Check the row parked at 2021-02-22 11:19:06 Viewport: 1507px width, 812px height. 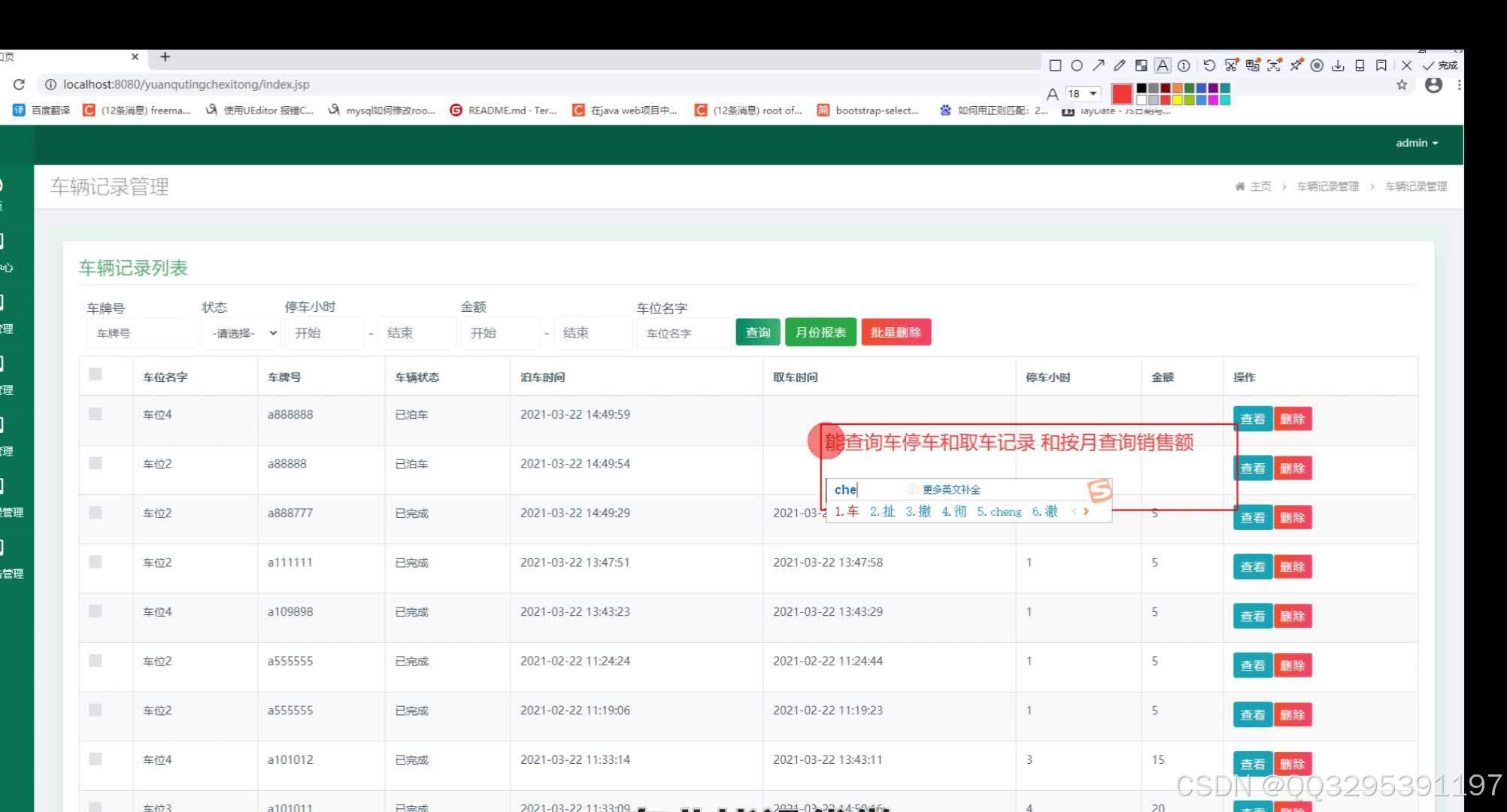tap(96, 710)
